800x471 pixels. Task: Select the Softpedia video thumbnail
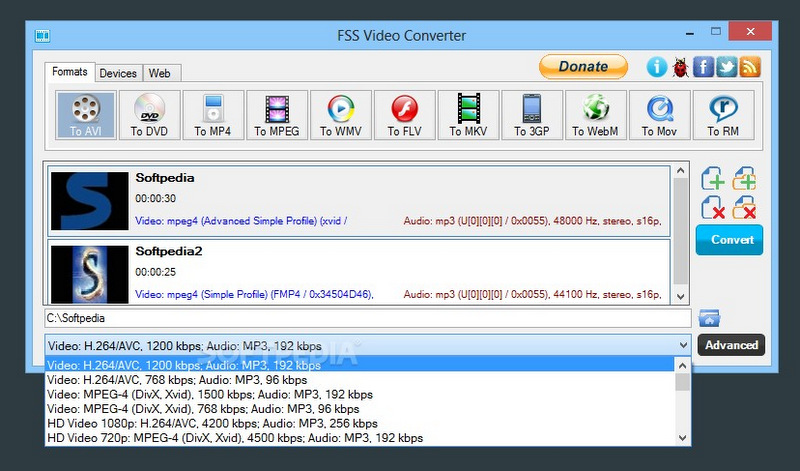point(90,201)
